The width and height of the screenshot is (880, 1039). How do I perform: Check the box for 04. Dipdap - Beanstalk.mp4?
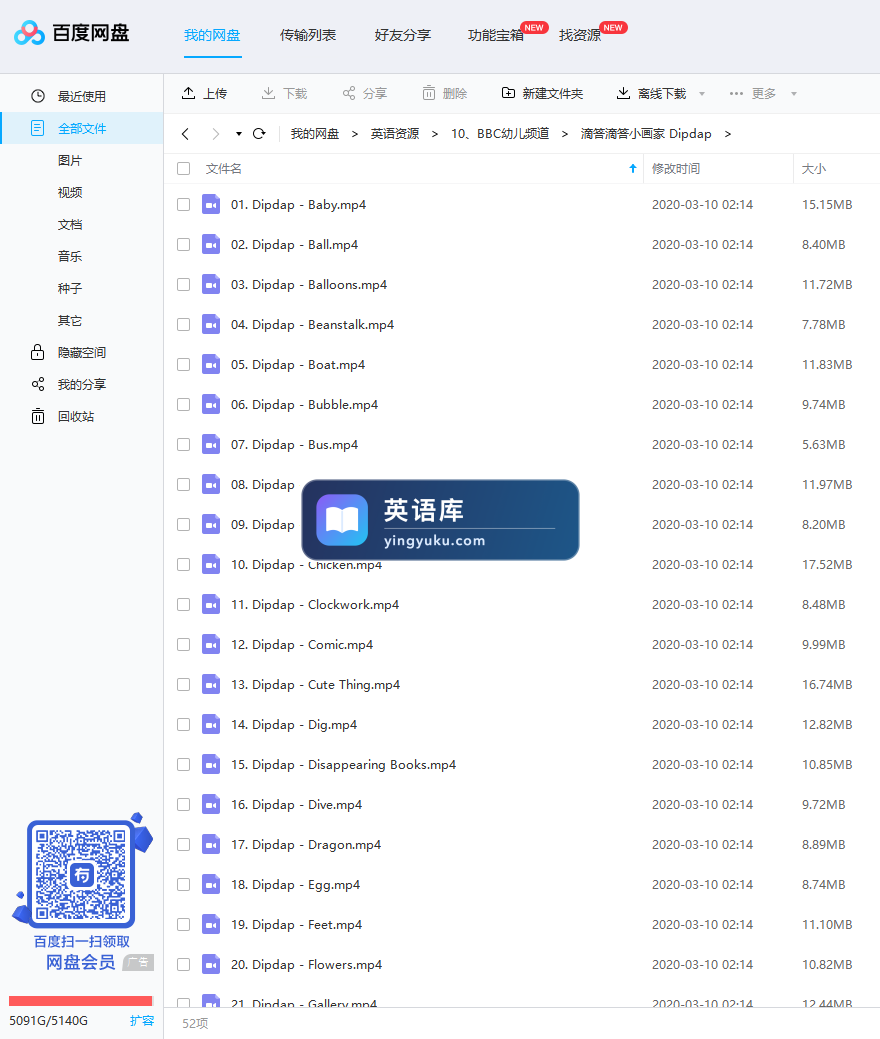pos(184,325)
